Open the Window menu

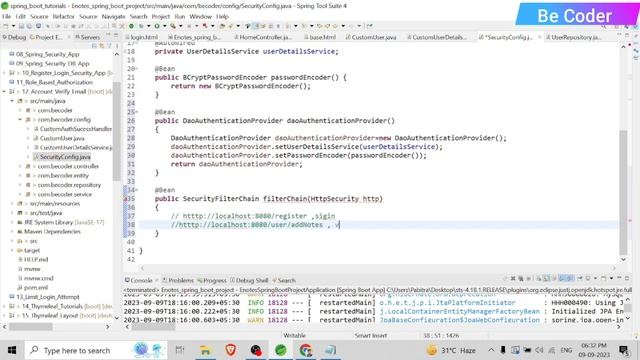tap(200, 16)
